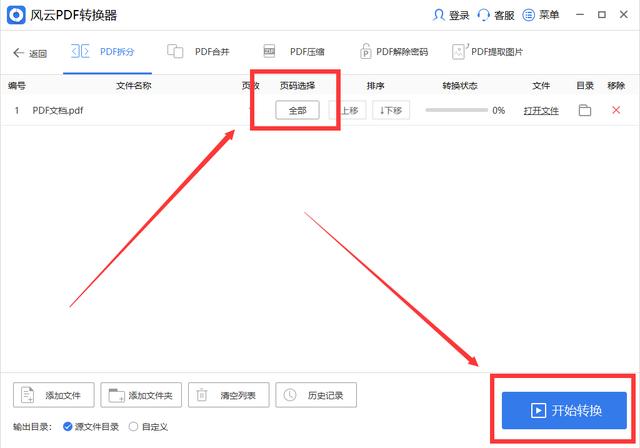Click the 排序 column header

pos(376,86)
